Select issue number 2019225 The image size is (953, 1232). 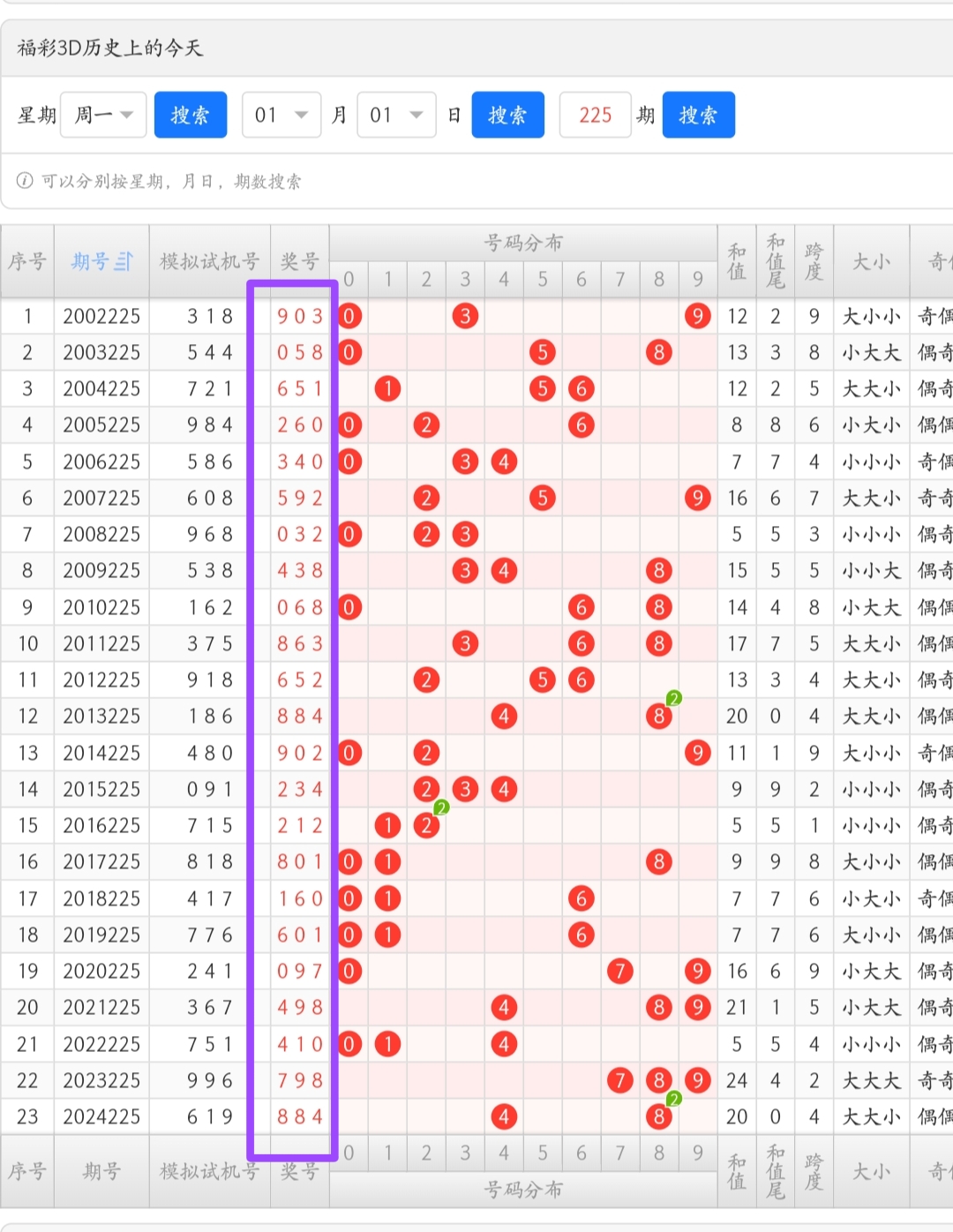click(101, 935)
